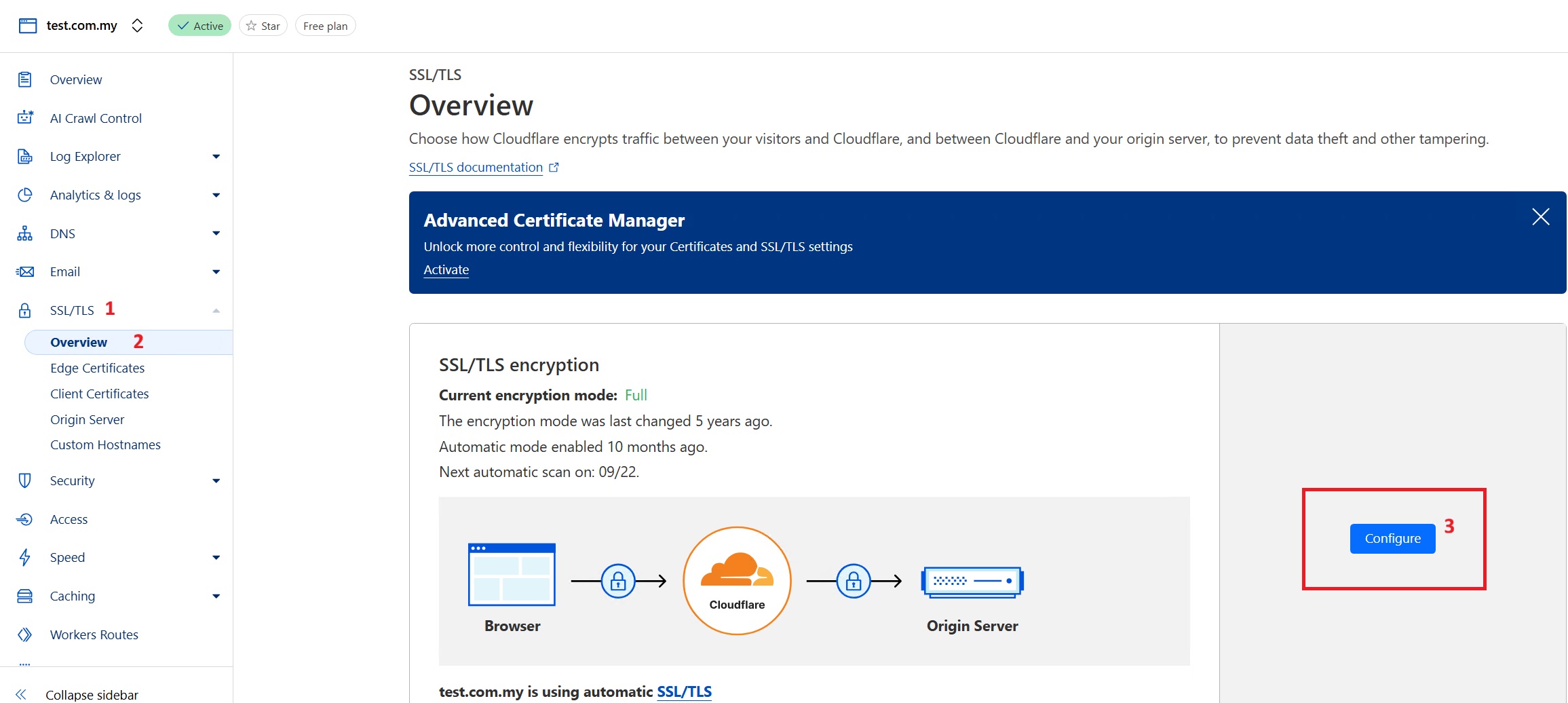Click the lock icon between Browser and Cloudflare
1568x703 pixels.
point(618,581)
